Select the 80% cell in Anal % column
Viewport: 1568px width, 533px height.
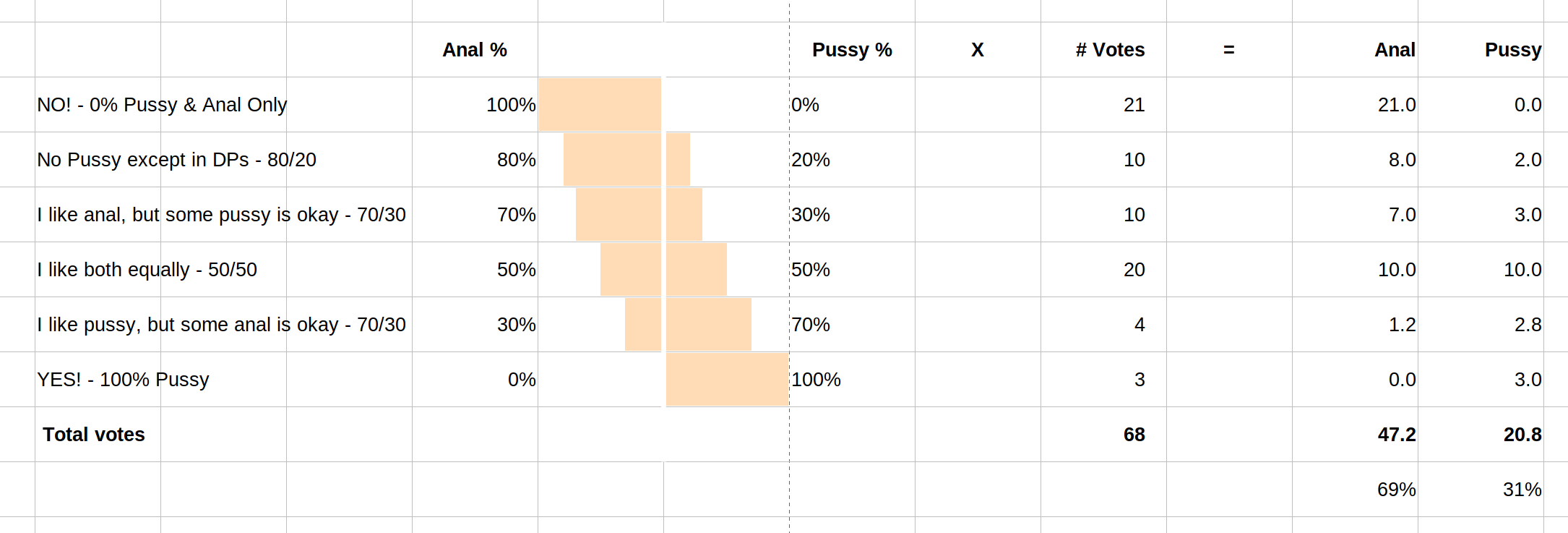516,160
